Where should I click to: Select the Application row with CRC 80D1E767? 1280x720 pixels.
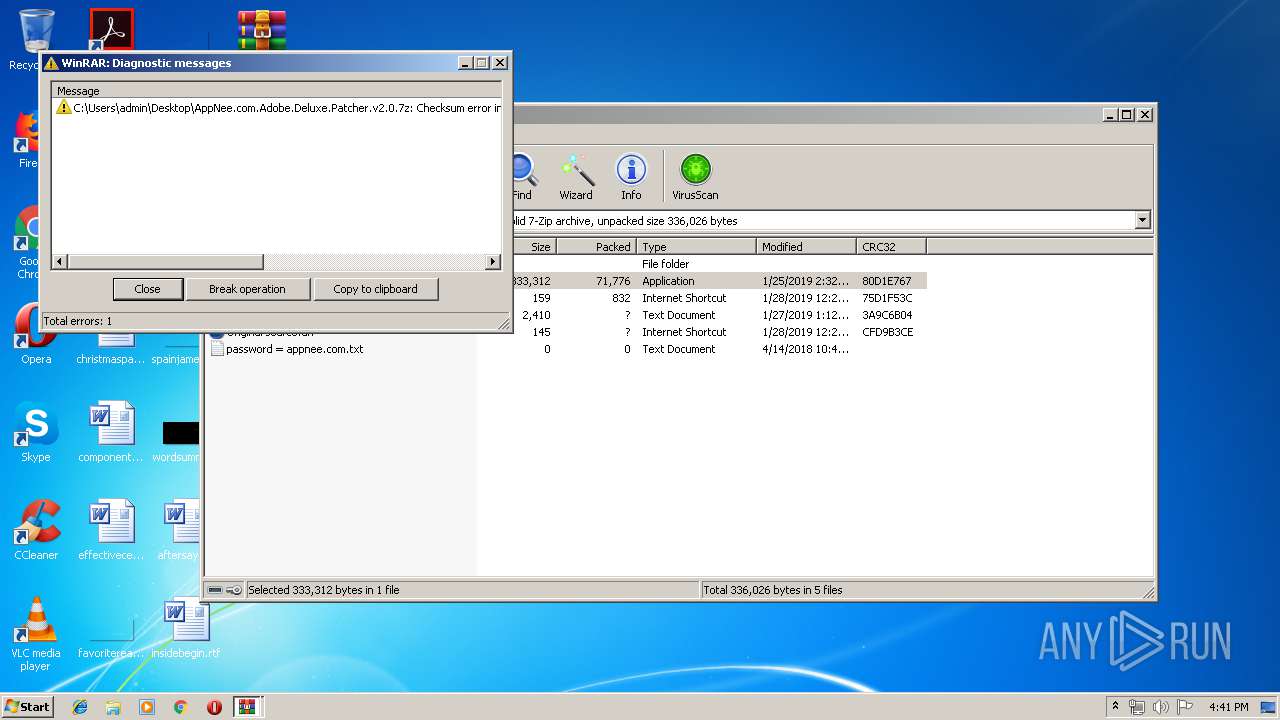pos(719,281)
